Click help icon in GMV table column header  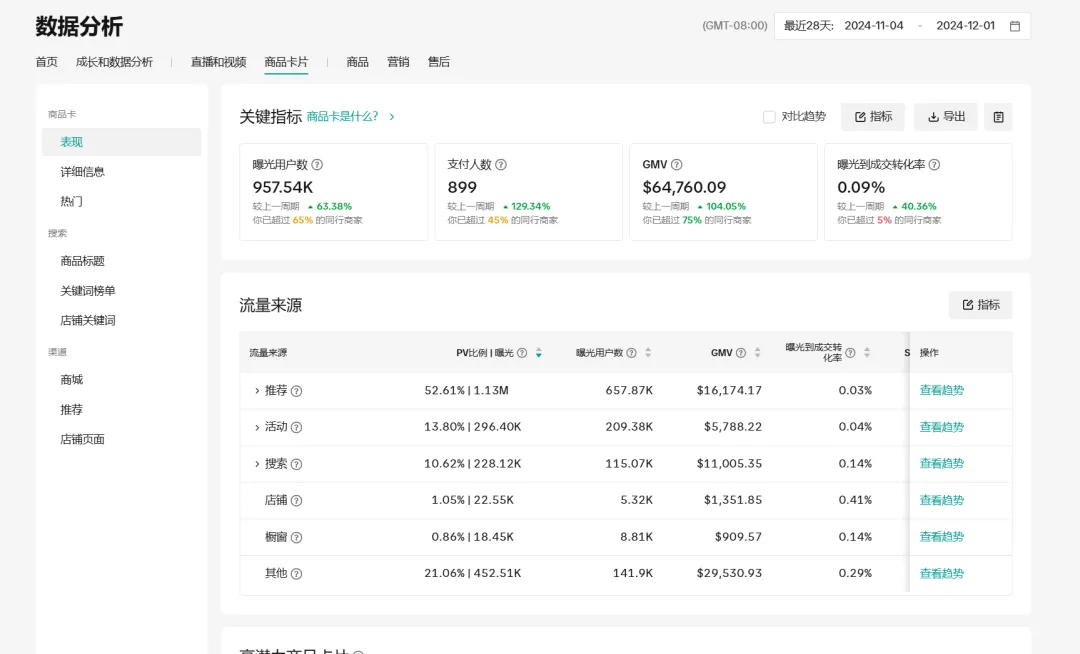pos(740,352)
